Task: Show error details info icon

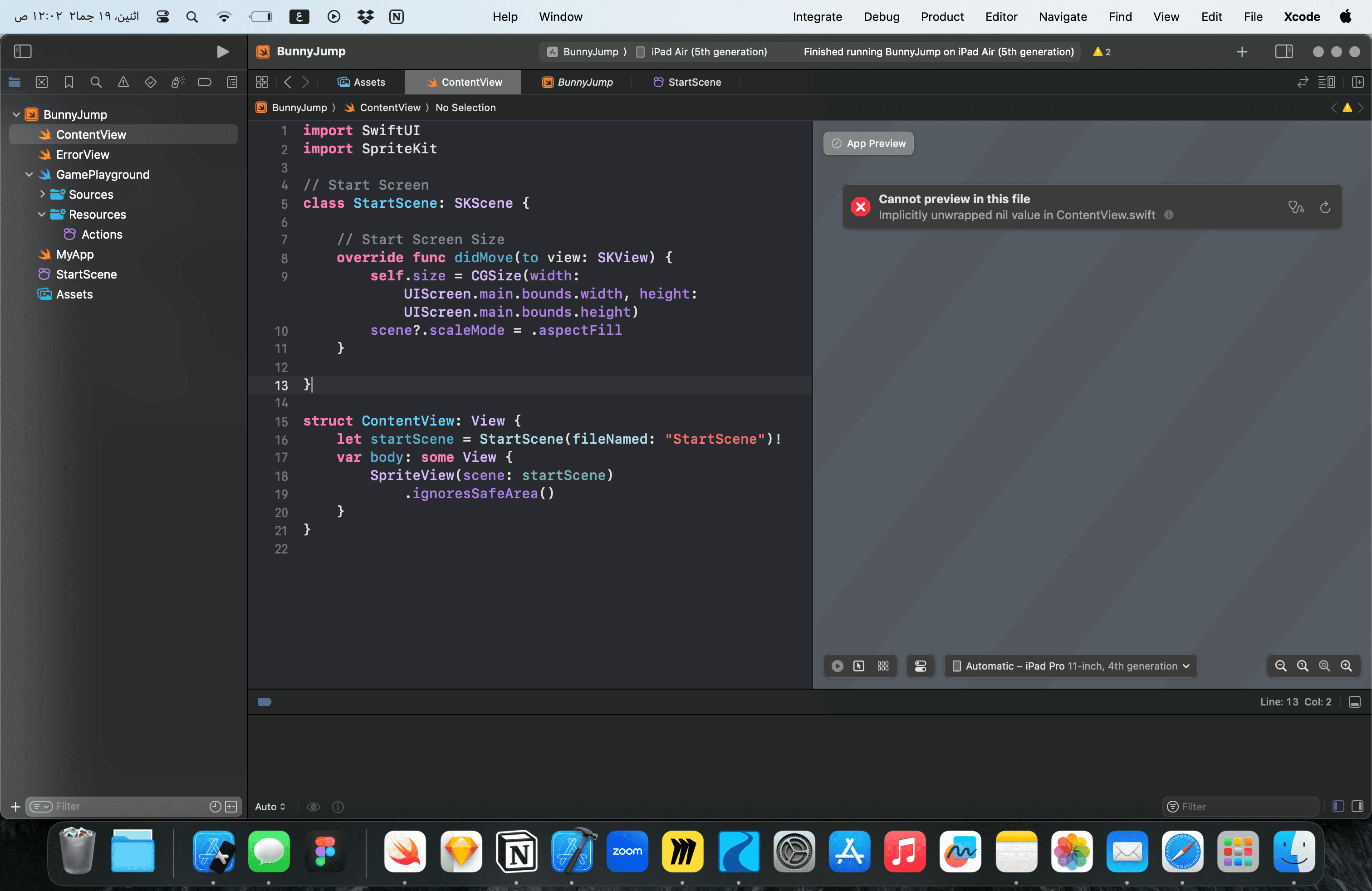Action: [1168, 215]
